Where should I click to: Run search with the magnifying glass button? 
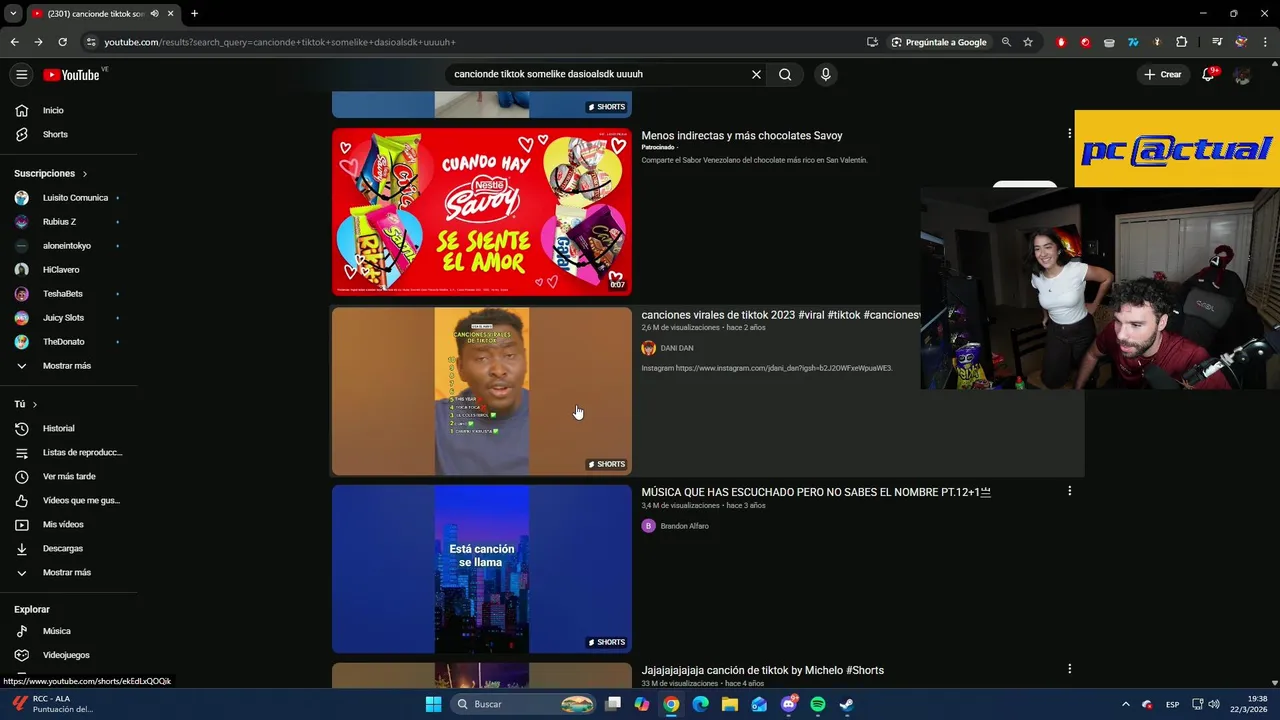click(x=785, y=74)
